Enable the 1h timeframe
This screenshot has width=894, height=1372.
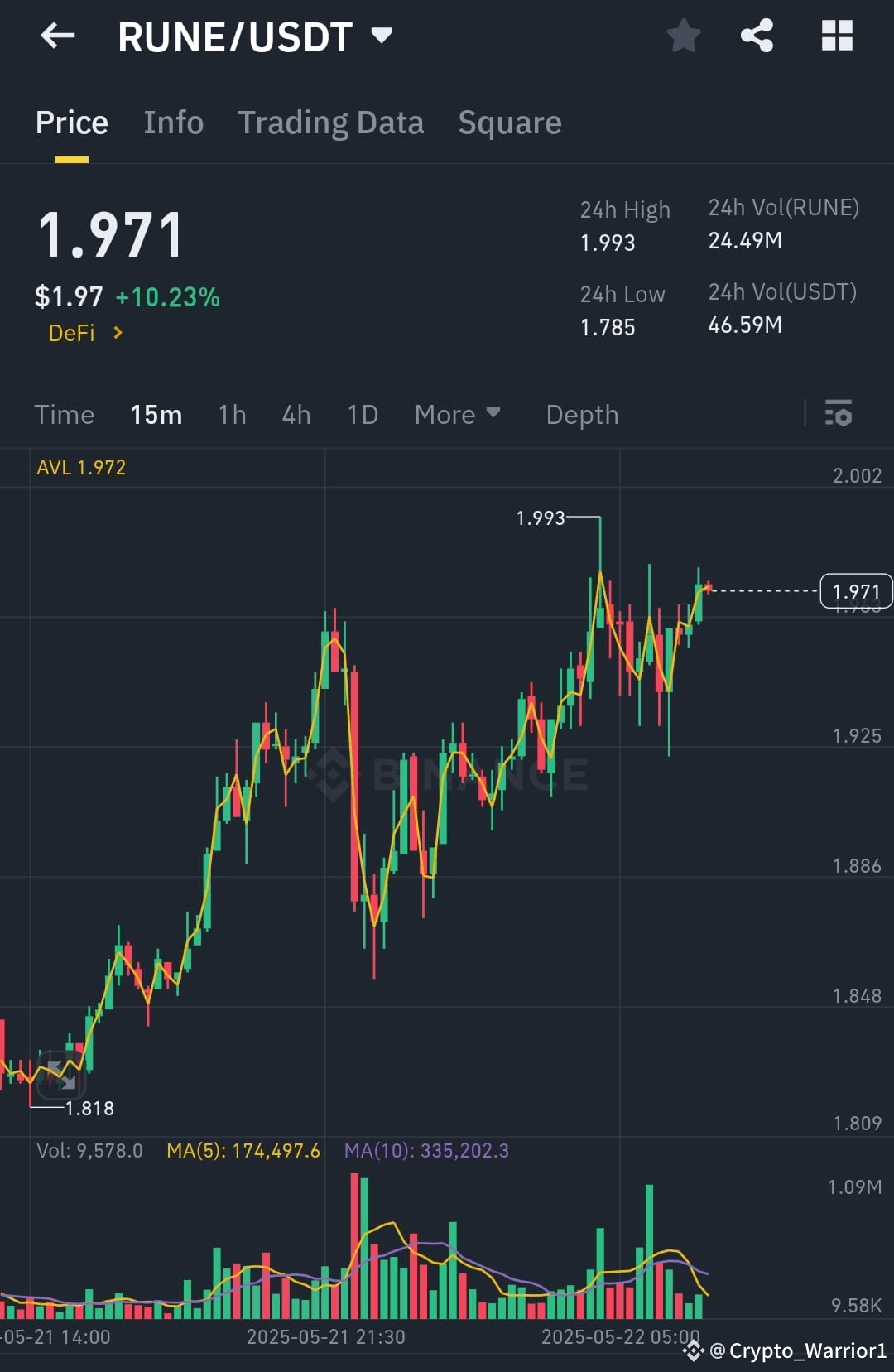(x=231, y=414)
